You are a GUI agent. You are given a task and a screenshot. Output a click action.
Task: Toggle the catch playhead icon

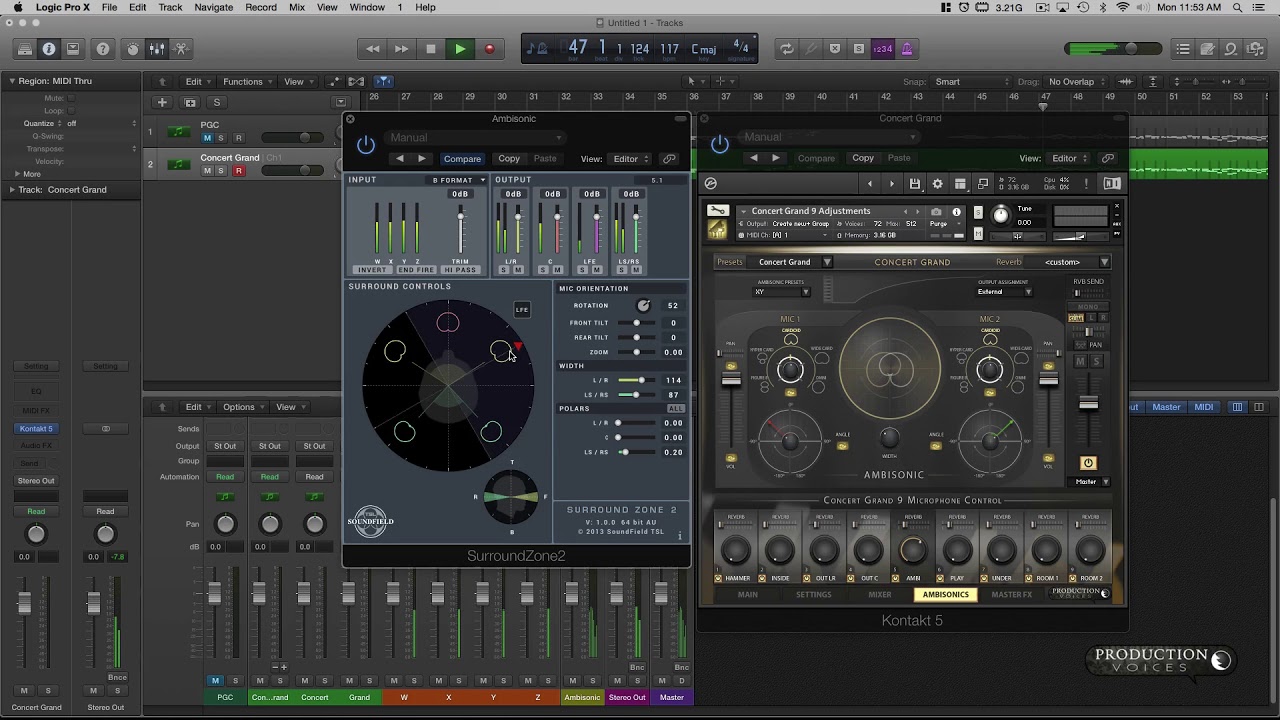pyautogui.click(x=384, y=82)
